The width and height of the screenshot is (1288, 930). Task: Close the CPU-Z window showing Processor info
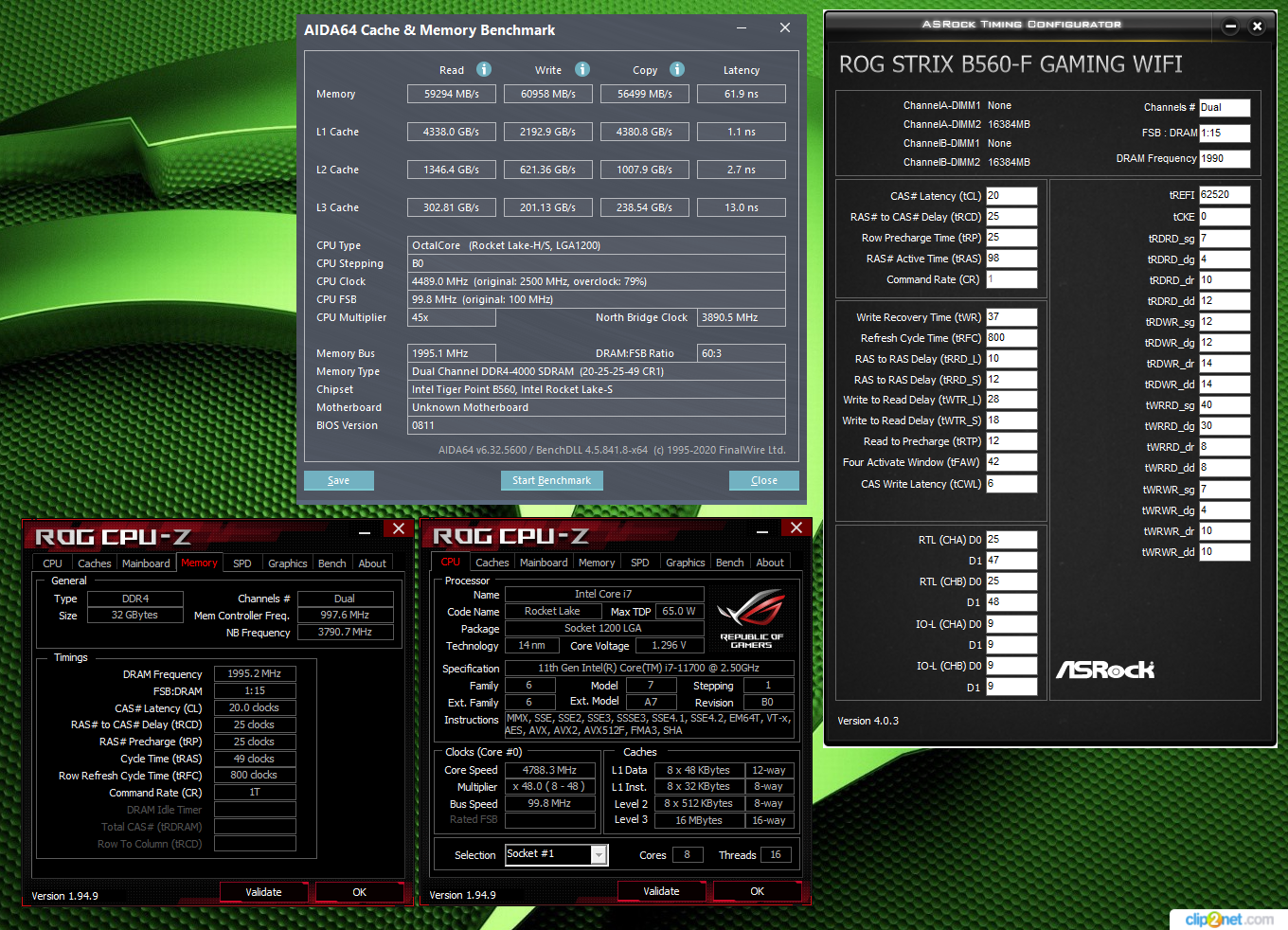[x=796, y=528]
